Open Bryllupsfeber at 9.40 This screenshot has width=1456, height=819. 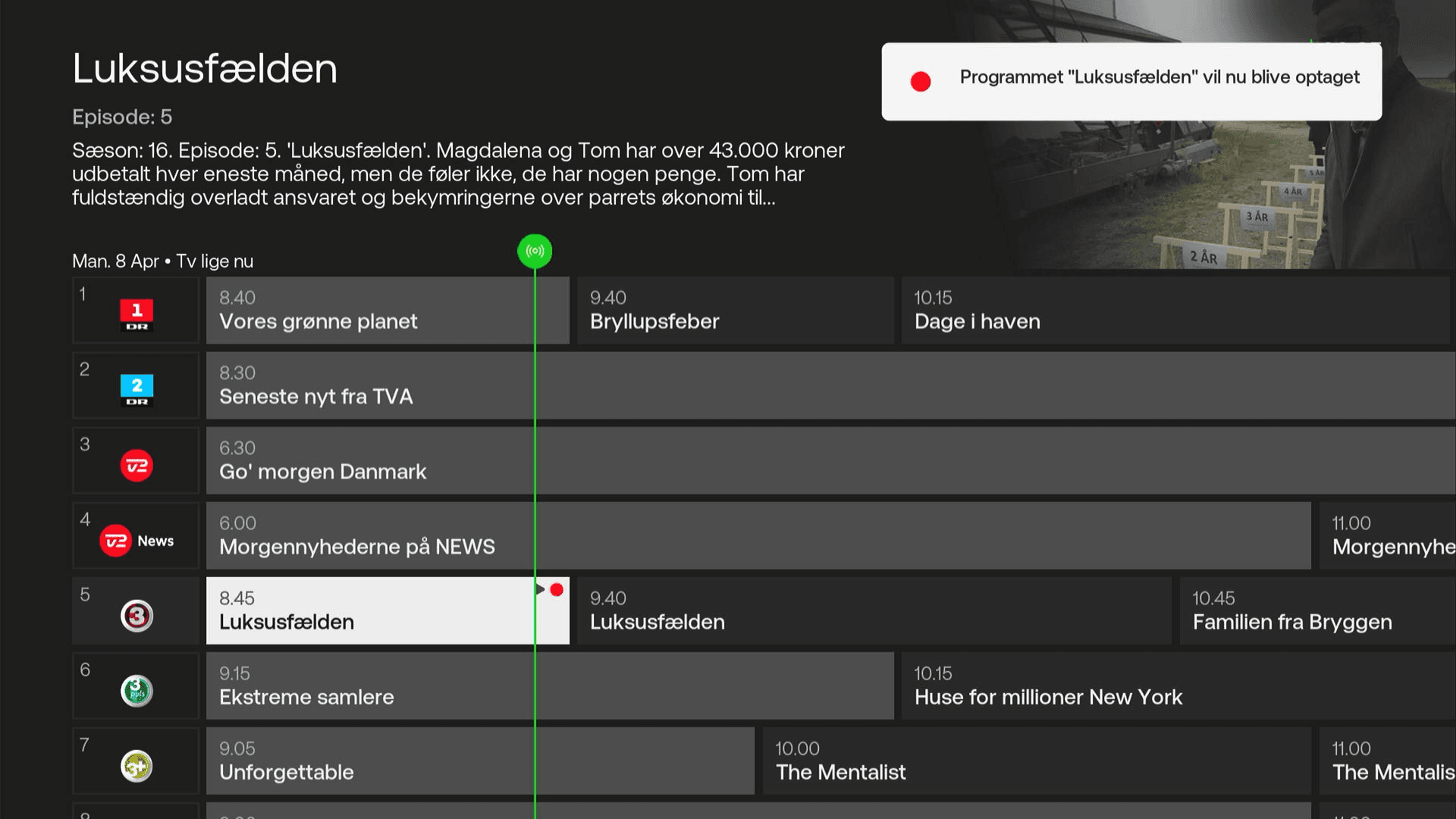735,310
